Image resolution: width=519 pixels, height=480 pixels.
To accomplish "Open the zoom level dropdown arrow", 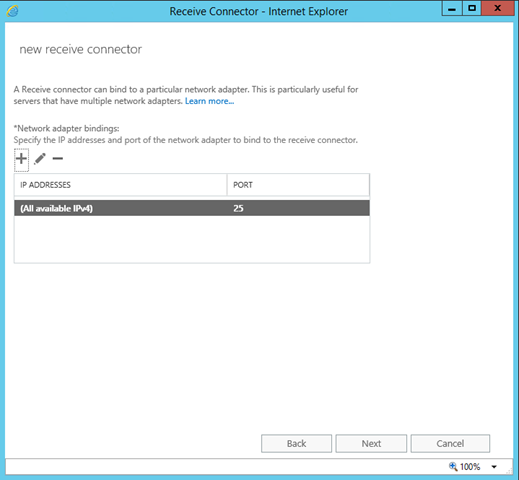I will (x=494, y=467).
